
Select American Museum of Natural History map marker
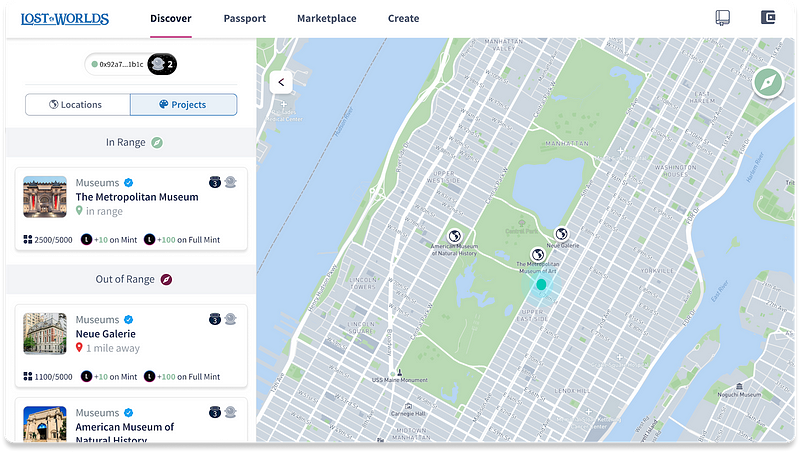(454, 236)
